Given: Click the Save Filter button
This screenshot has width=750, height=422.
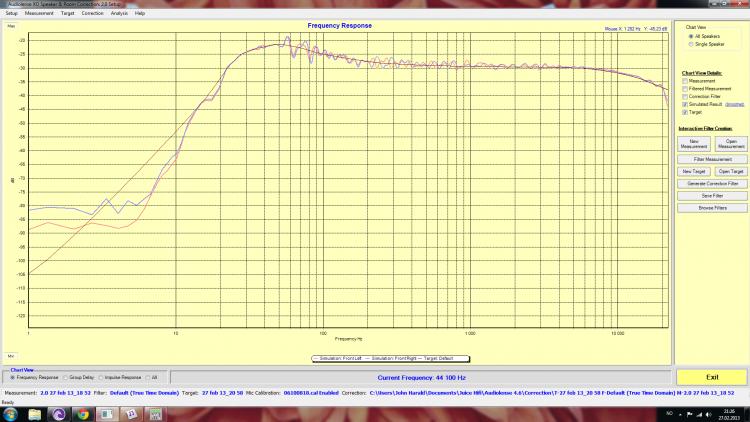Looking at the screenshot, I should click(712, 196).
